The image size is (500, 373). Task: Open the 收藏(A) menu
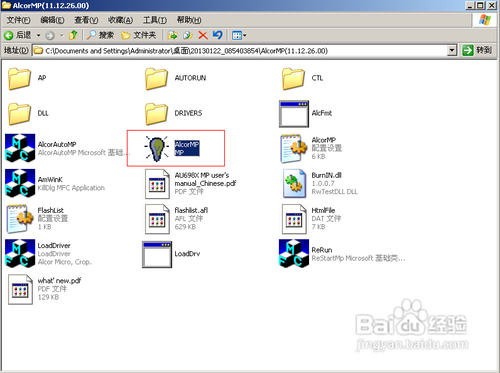pyautogui.click(x=120, y=20)
